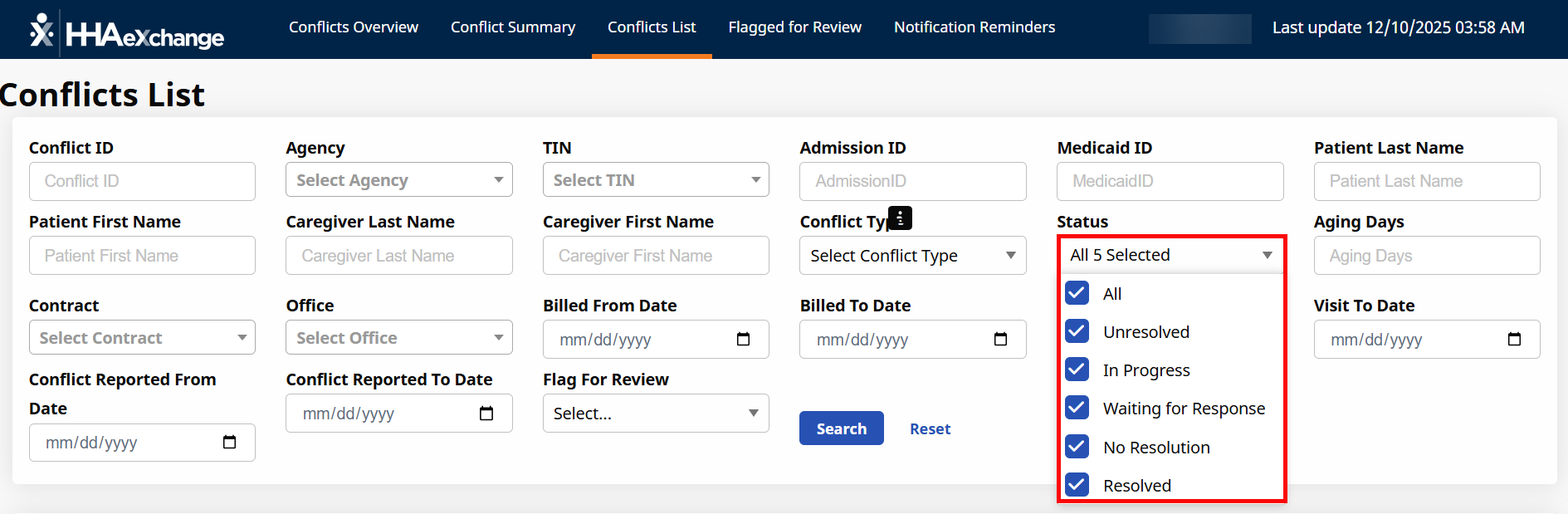The image size is (1568, 514).
Task: Toggle the Waiting for Response checkbox
Action: coord(1077,408)
